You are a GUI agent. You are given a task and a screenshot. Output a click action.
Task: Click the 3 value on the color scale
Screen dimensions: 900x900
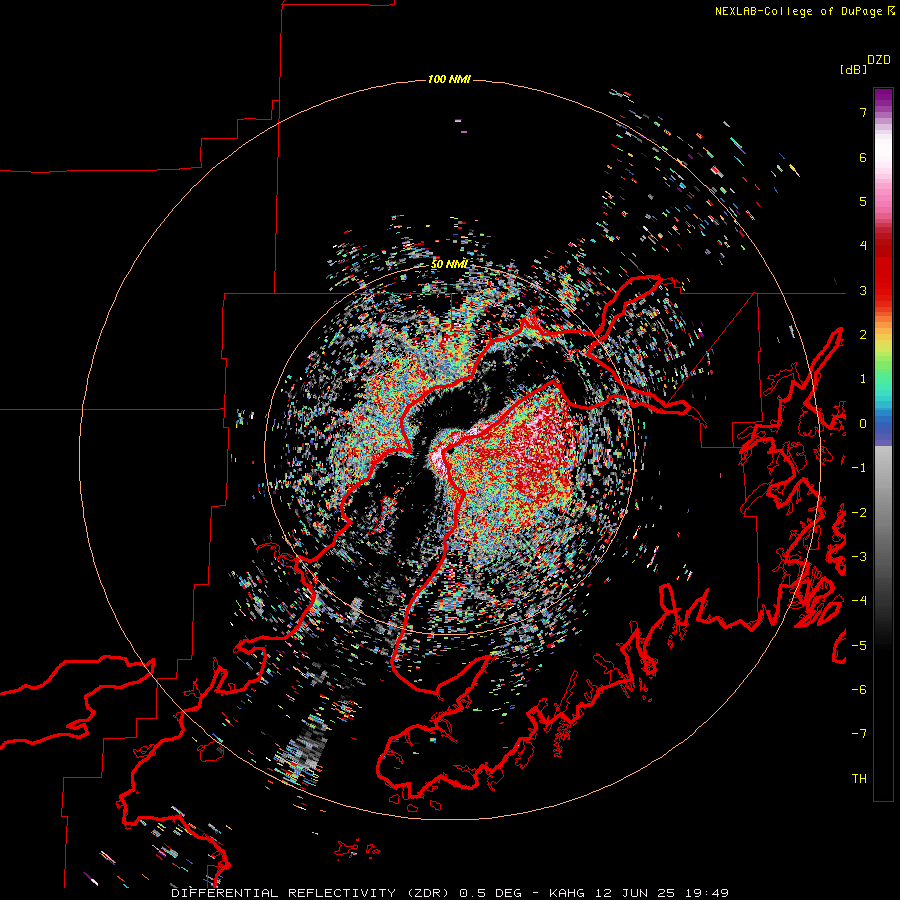tap(863, 290)
